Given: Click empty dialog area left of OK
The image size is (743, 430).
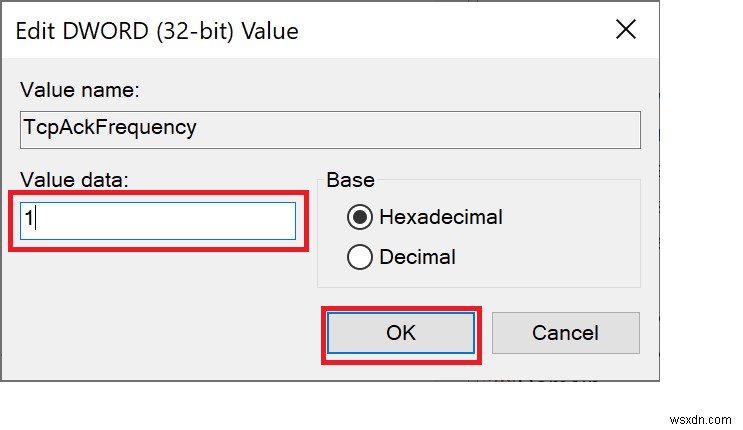Looking at the screenshot, I should pyautogui.click(x=170, y=332).
